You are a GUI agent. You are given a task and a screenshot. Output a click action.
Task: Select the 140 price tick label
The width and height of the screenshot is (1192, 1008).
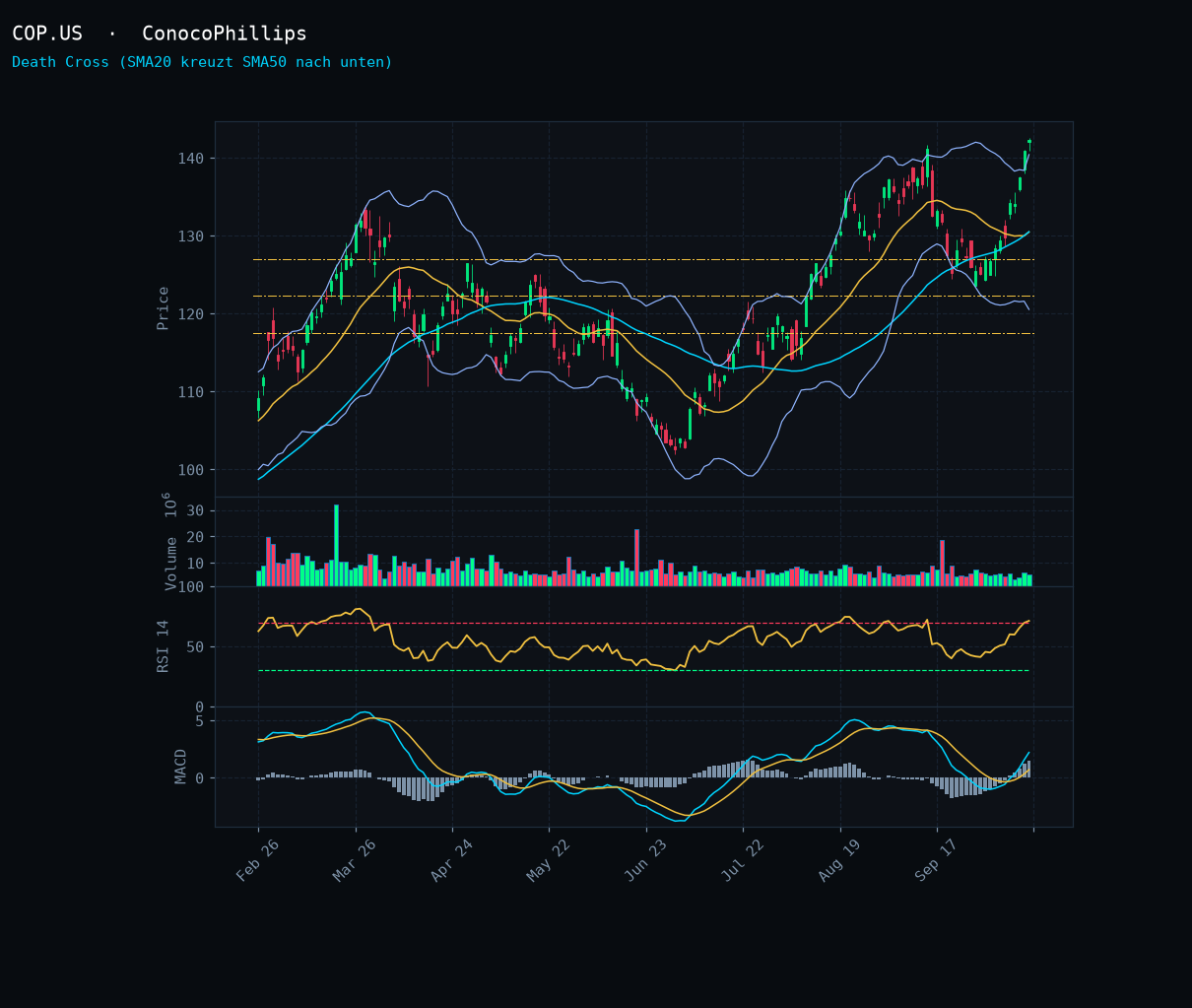coord(190,159)
